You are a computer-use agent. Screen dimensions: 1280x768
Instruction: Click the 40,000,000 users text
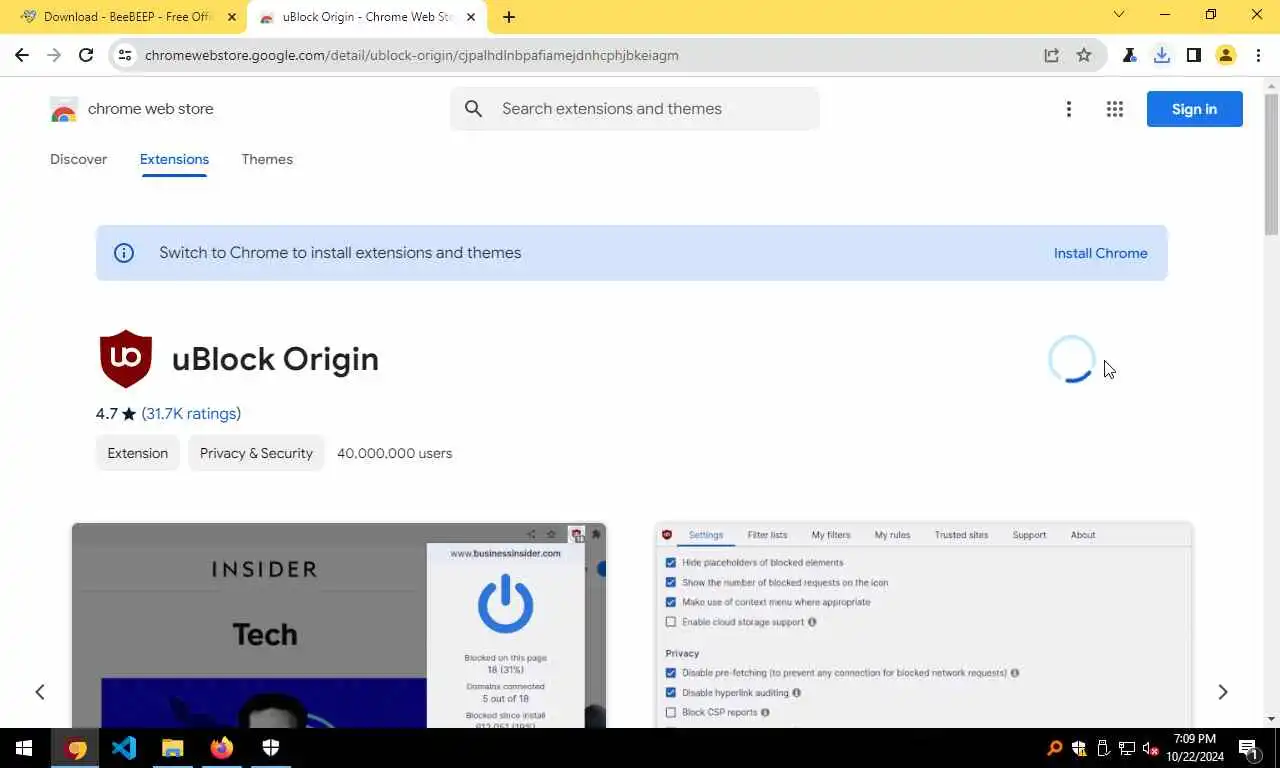(394, 453)
